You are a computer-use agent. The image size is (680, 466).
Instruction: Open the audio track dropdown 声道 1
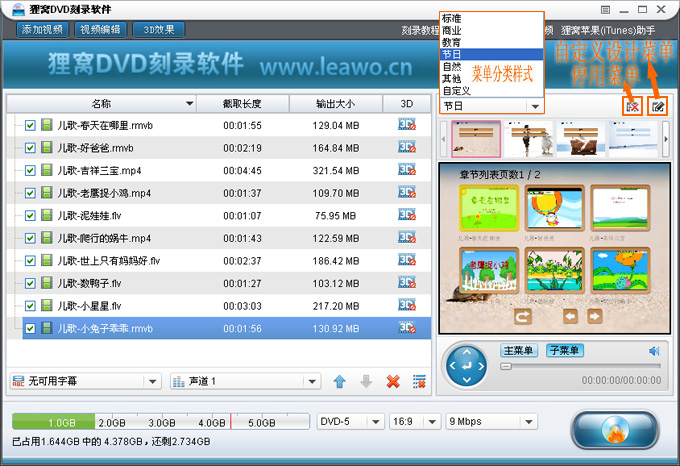pos(245,381)
